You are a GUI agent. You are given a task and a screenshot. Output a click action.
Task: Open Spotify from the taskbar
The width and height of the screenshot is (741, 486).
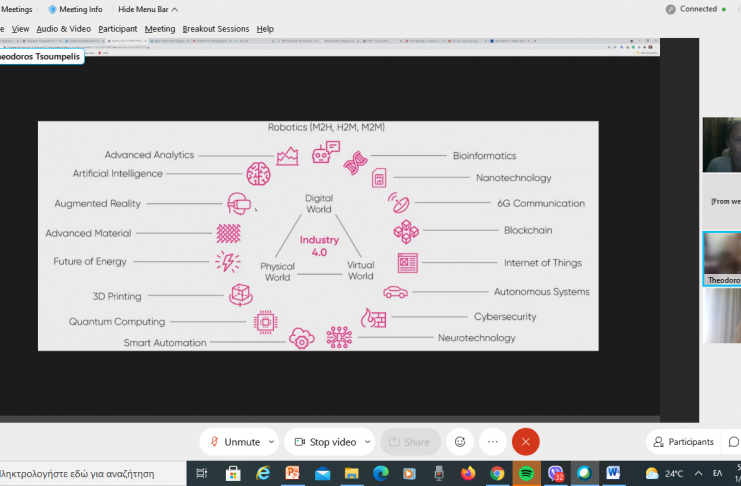[526, 473]
